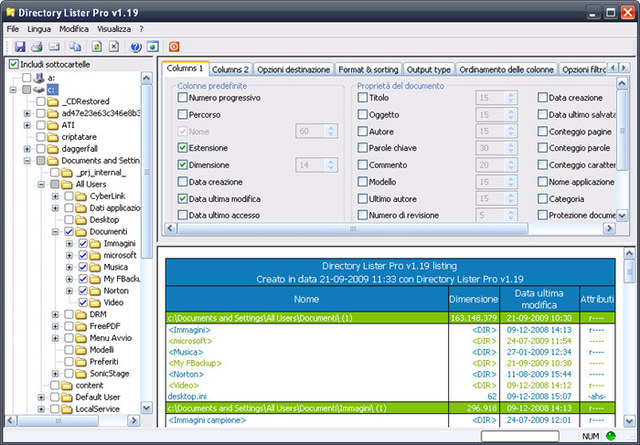The image size is (640, 445).
Task: Uncheck Dimensione column checkbox
Action: (182, 165)
